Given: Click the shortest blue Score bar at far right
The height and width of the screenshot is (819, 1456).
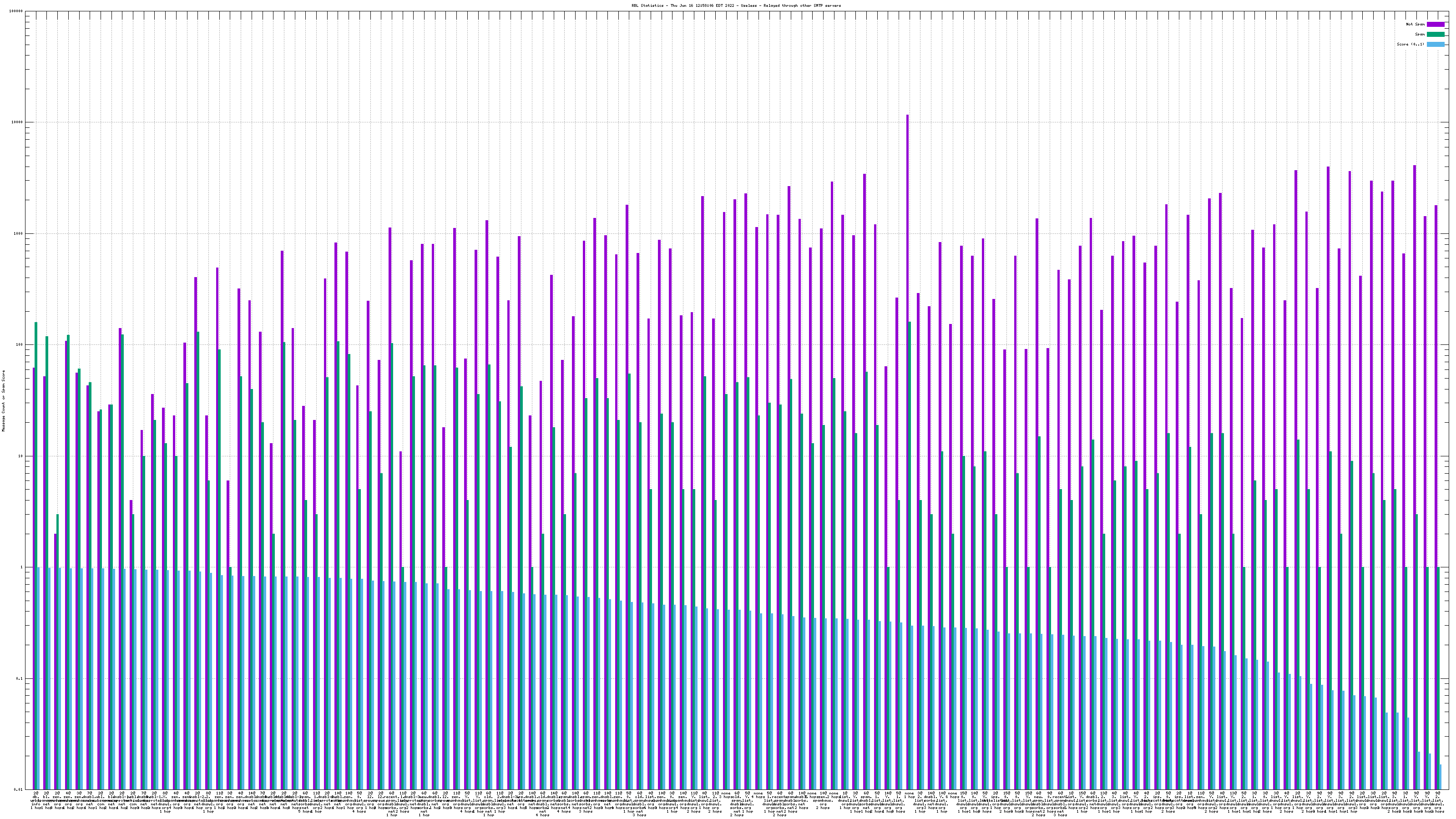Looking at the screenshot, I should (x=1440, y=777).
